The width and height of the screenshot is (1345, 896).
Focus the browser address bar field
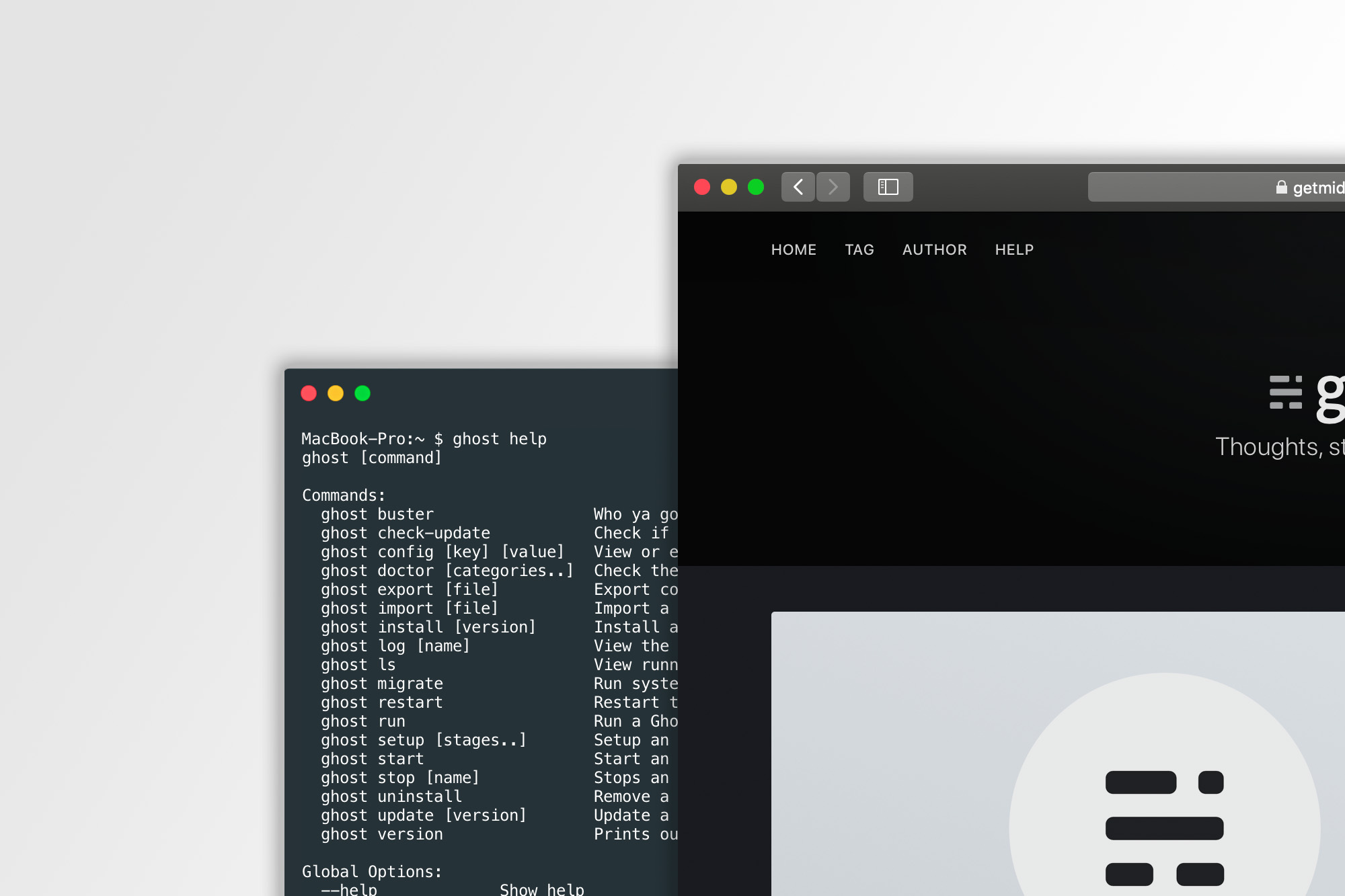[1217, 187]
